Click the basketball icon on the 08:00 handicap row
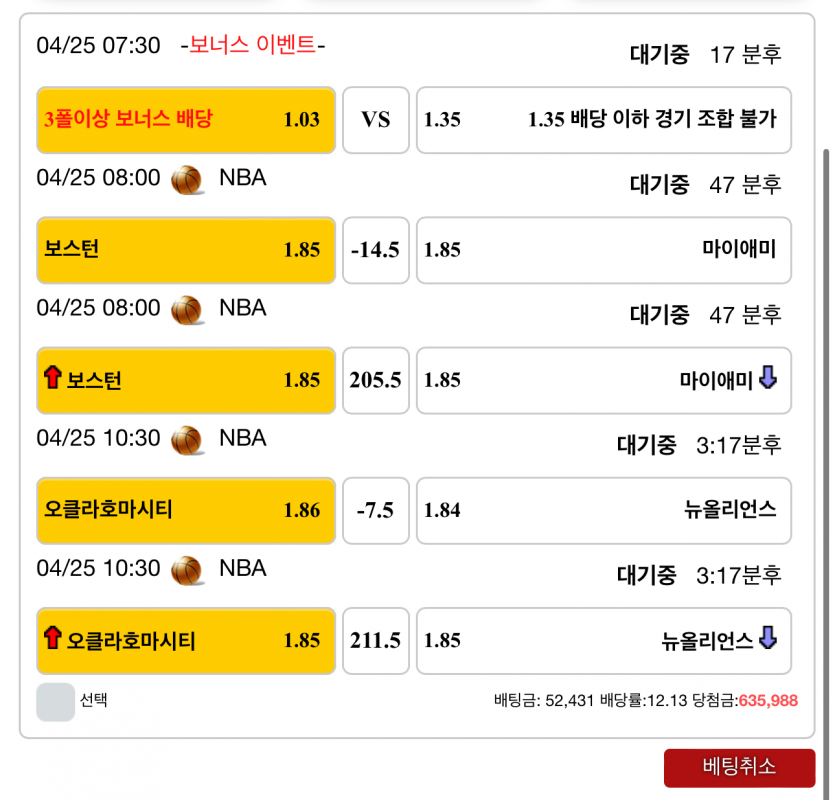This screenshot has width=835, height=800. [x=187, y=179]
